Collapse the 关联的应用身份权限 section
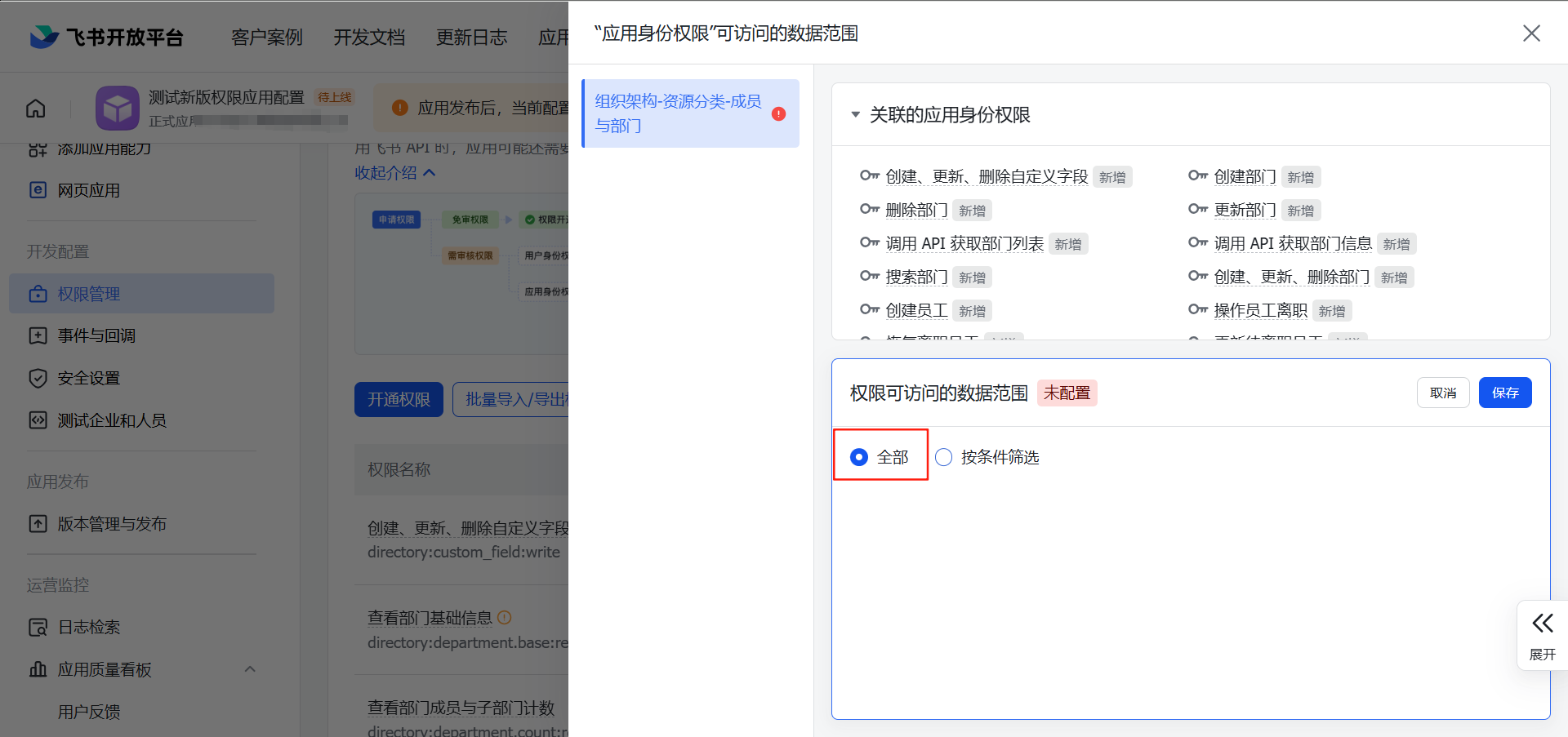1568x737 pixels. pyautogui.click(x=856, y=115)
